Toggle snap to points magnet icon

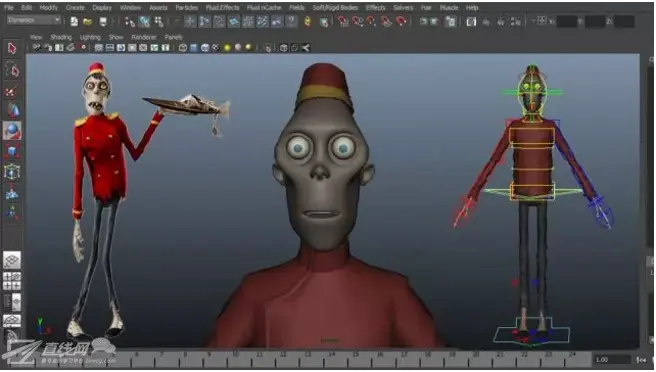point(371,21)
